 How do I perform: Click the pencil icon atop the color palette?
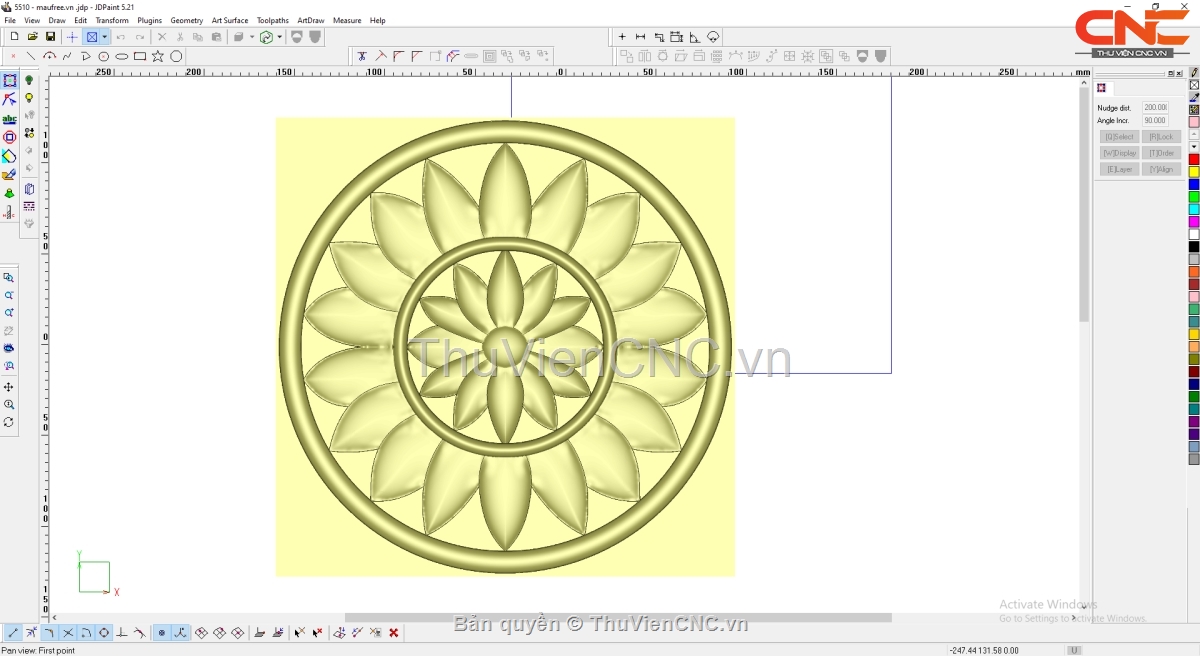pyautogui.click(x=1194, y=73)
